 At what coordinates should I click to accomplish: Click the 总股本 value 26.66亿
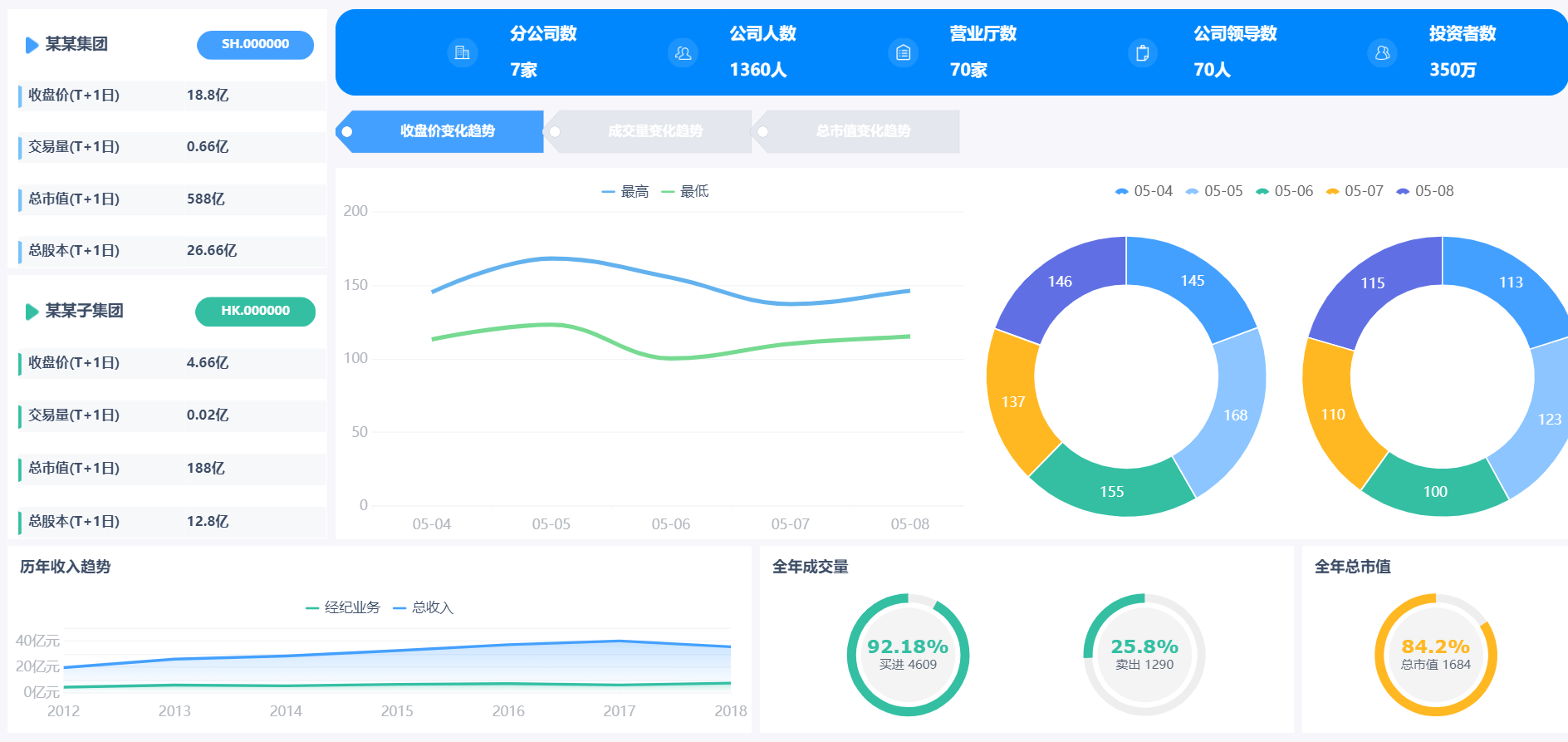tap(212, 251)
